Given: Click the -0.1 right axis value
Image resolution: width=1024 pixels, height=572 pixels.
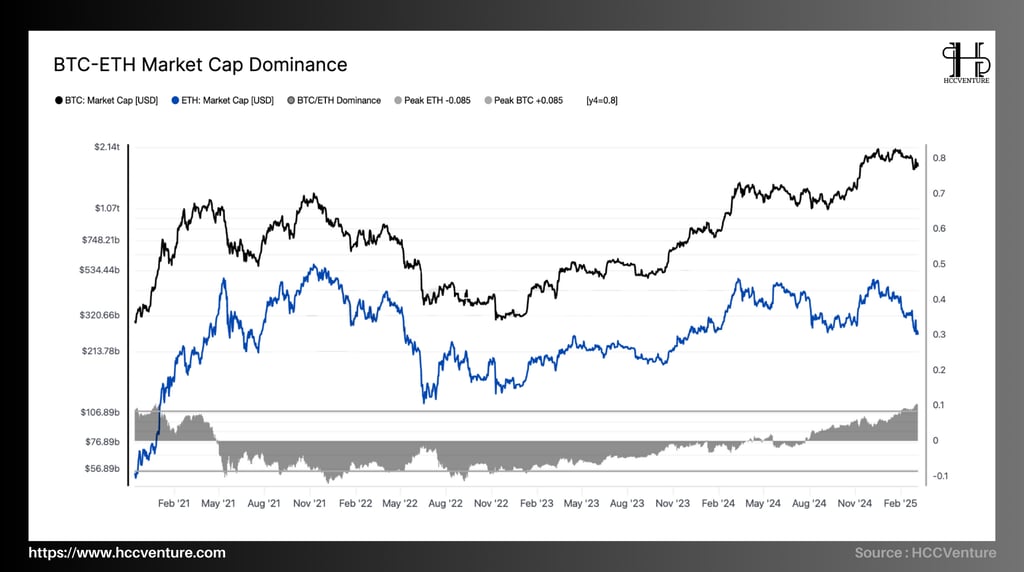Looking at the screenshot, I should pyautogui.click(x=940, y=475).
